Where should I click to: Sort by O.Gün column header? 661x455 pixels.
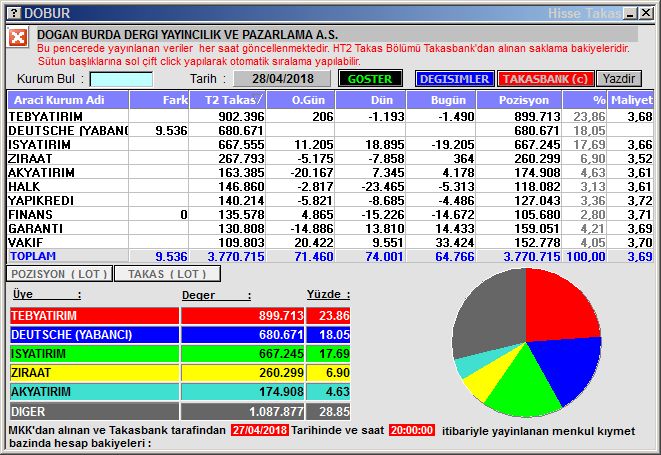coord(301,100)
